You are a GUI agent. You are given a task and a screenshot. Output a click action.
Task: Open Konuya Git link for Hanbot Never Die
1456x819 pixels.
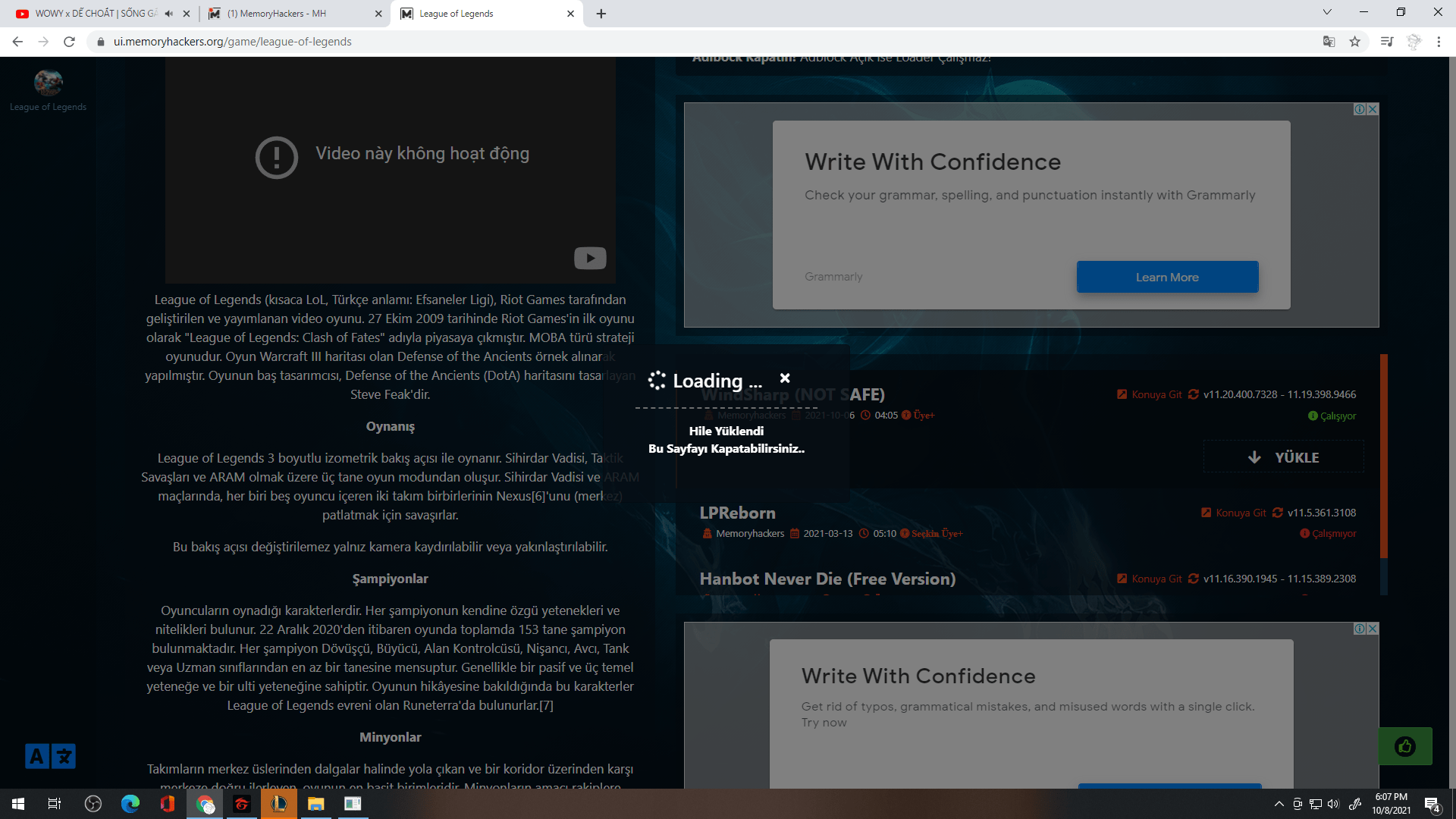click(x=1150, y=579)
